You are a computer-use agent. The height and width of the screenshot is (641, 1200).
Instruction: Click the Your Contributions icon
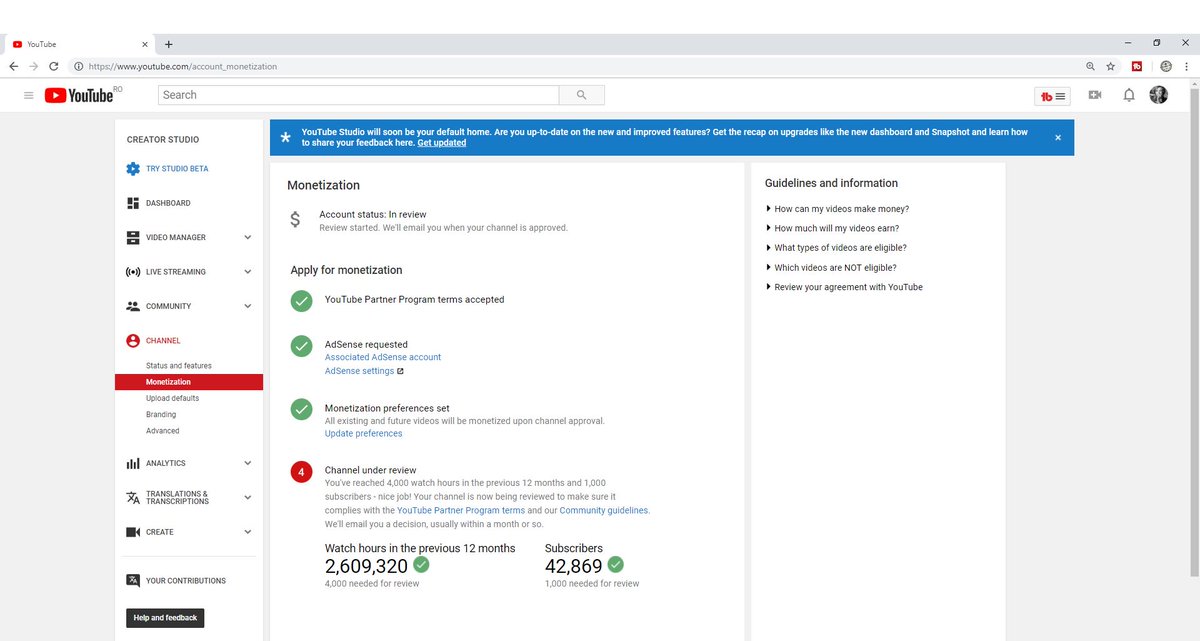[x=133, y=581]
